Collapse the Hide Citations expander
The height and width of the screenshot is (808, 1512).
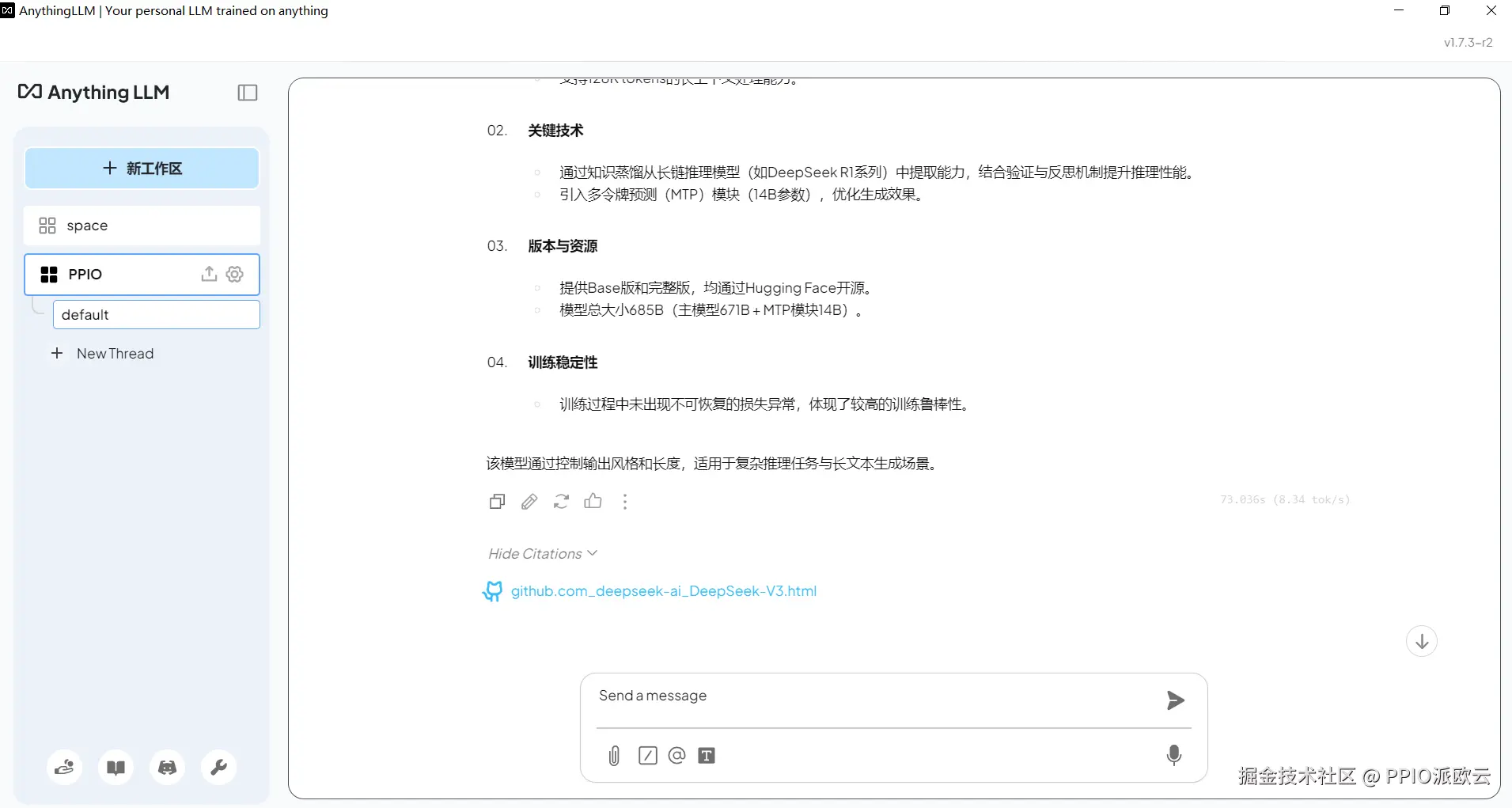point(543,554)
